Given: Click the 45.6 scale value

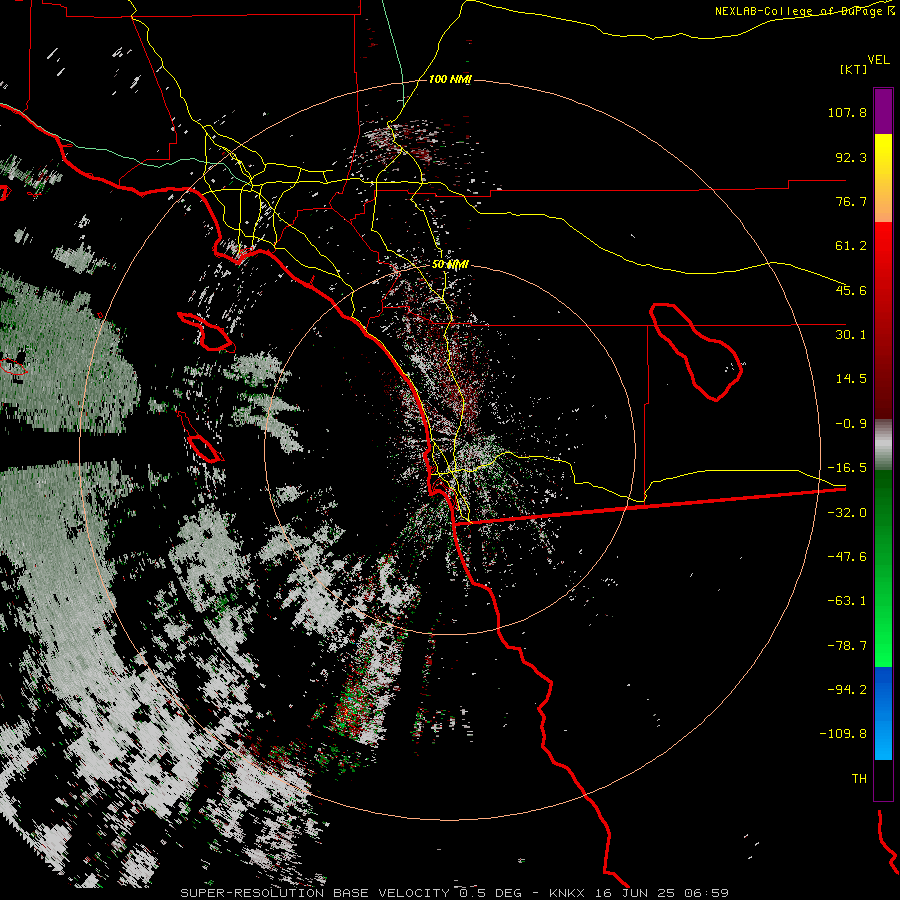Looking at the screenshot, I should coord(851,290).
